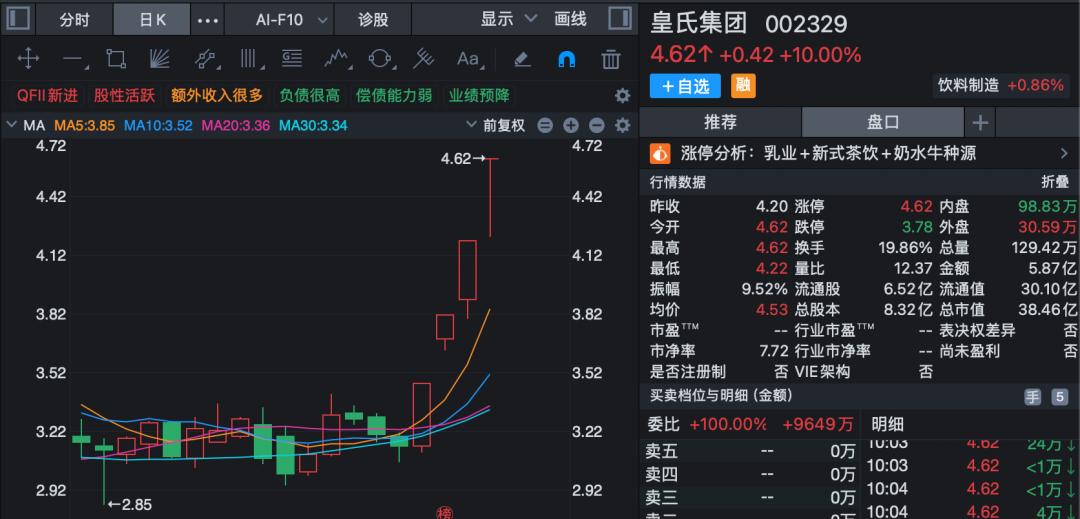
Task: Switch to the 分时 chart tab
Action: coord(74,19)
